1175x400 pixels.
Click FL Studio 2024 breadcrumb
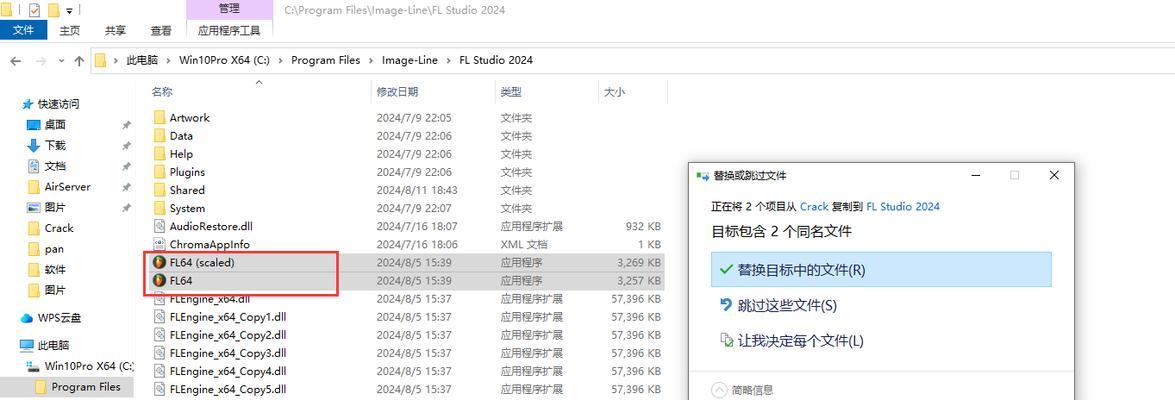[x=496, y=60]
